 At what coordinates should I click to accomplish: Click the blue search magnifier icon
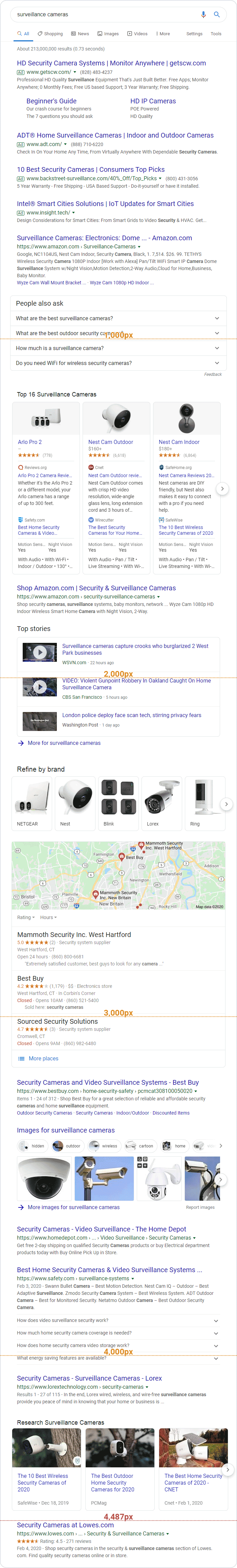pyautogui.click(x=216, y=14)
